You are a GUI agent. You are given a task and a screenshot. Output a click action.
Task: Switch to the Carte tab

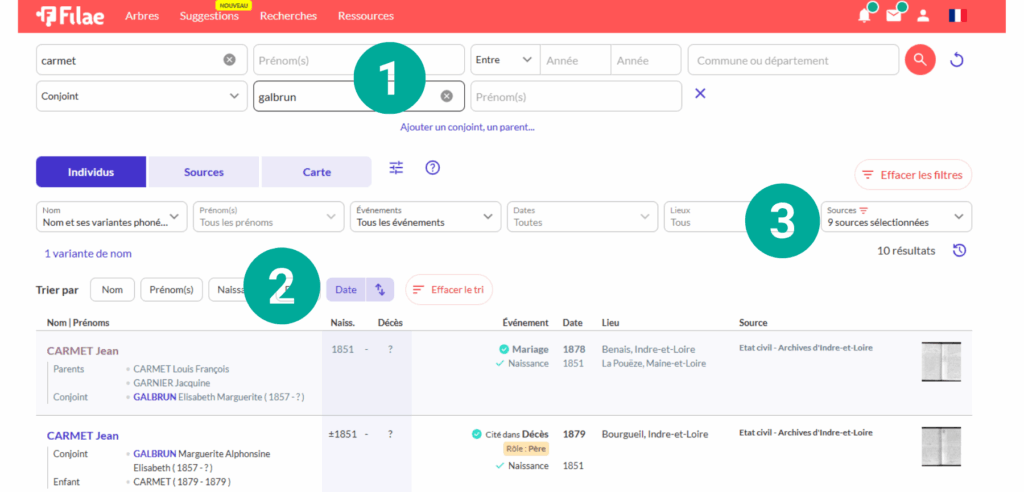pos(316,172)
